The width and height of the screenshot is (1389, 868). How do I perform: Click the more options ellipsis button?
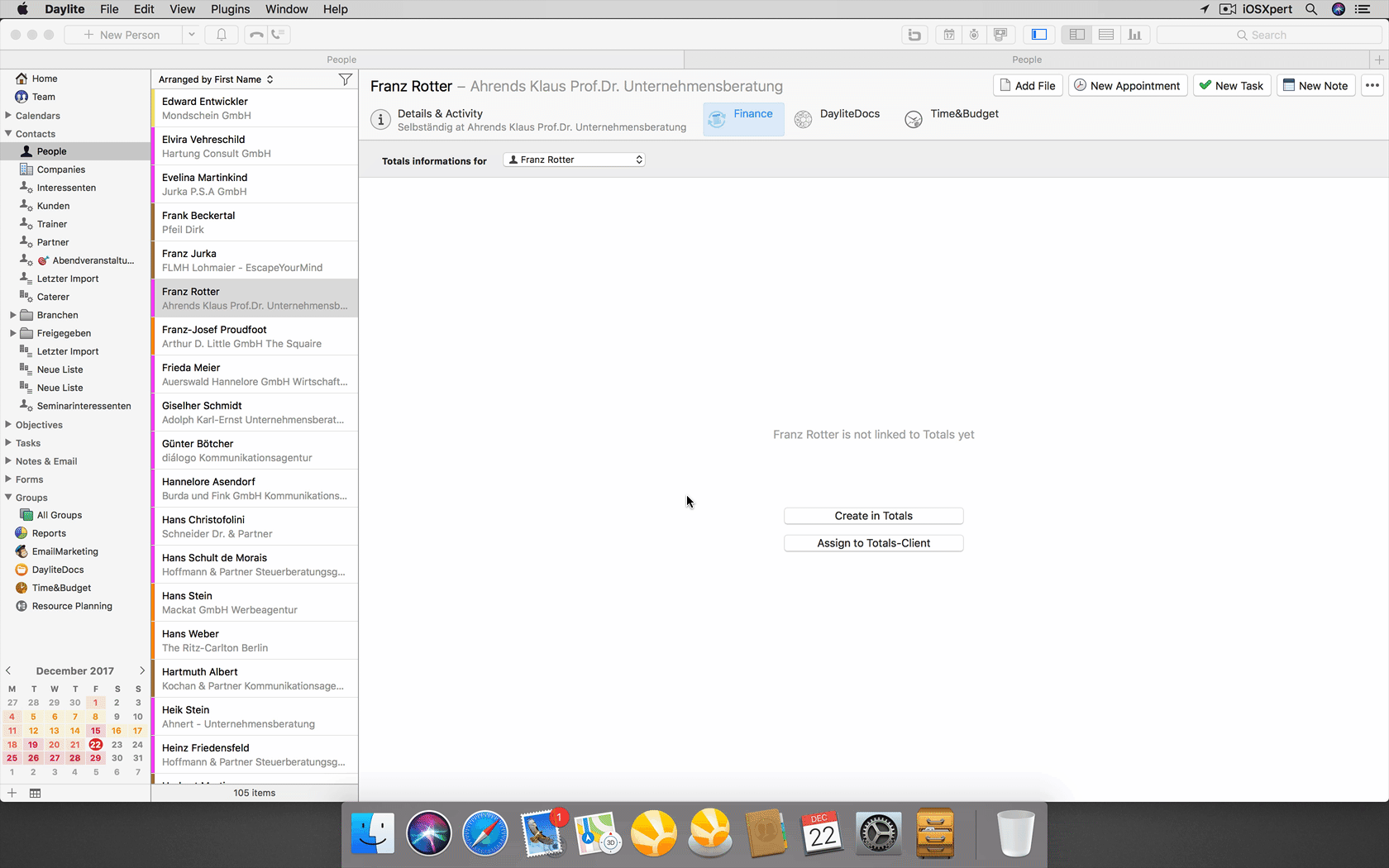pyautogui.click(x=1372, y=85)
